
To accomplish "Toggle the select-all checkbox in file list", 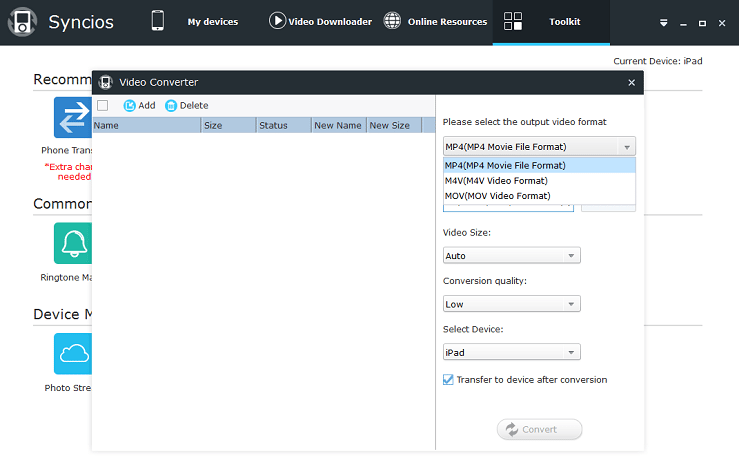I will pos(102,106).
